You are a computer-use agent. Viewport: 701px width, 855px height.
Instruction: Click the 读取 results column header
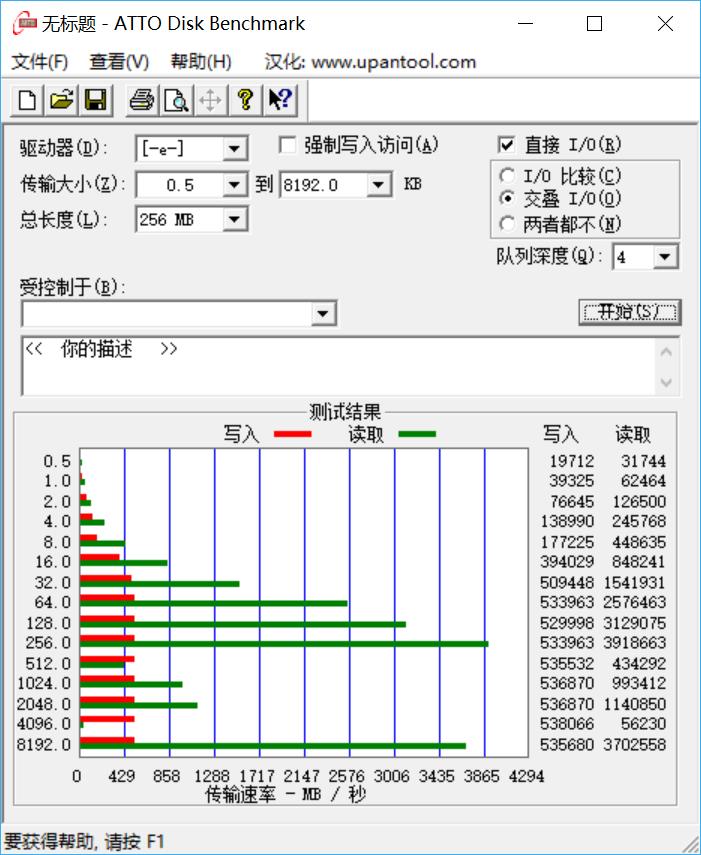click(633, 435)
